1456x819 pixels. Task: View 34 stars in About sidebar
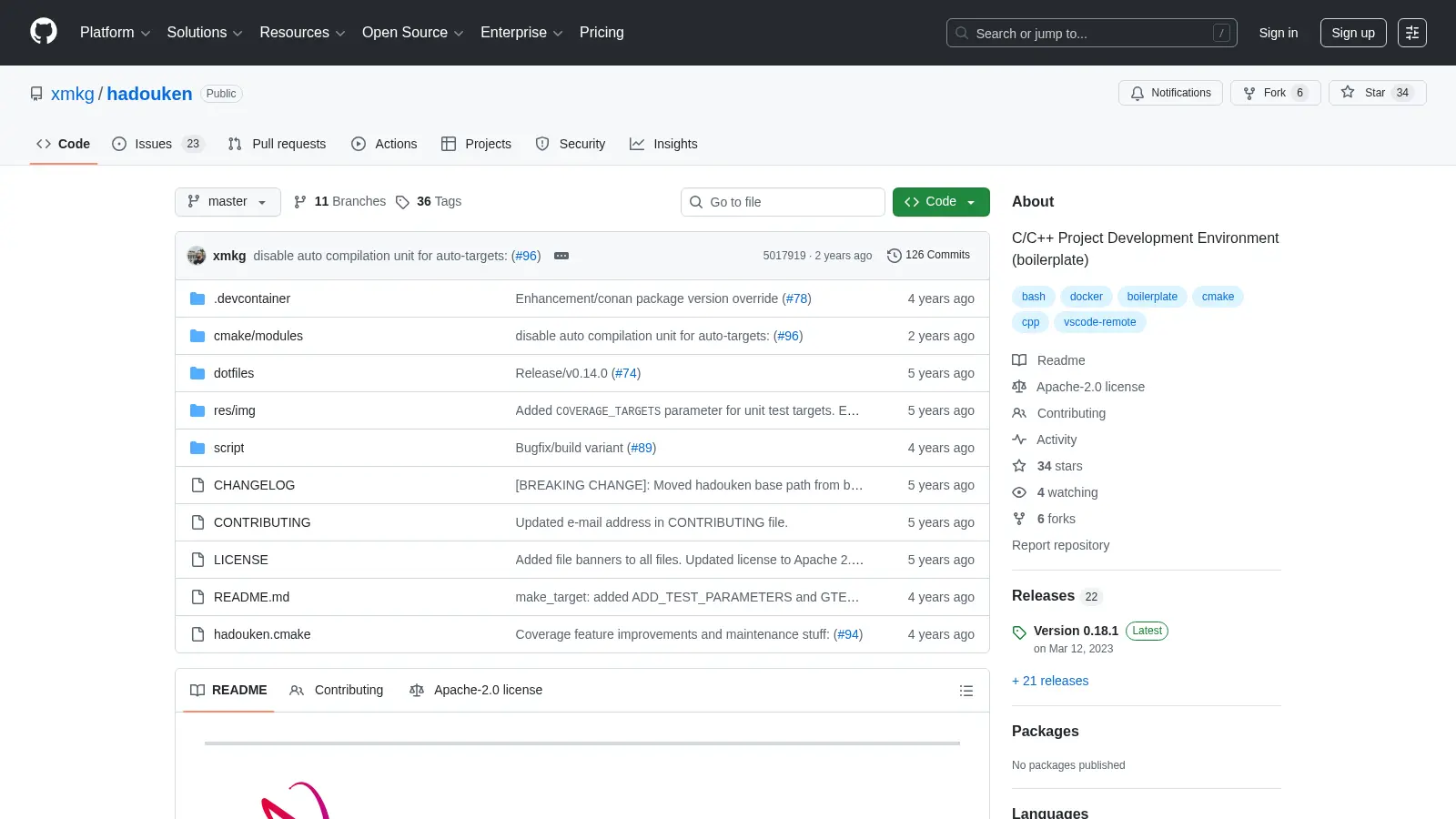1048,466
